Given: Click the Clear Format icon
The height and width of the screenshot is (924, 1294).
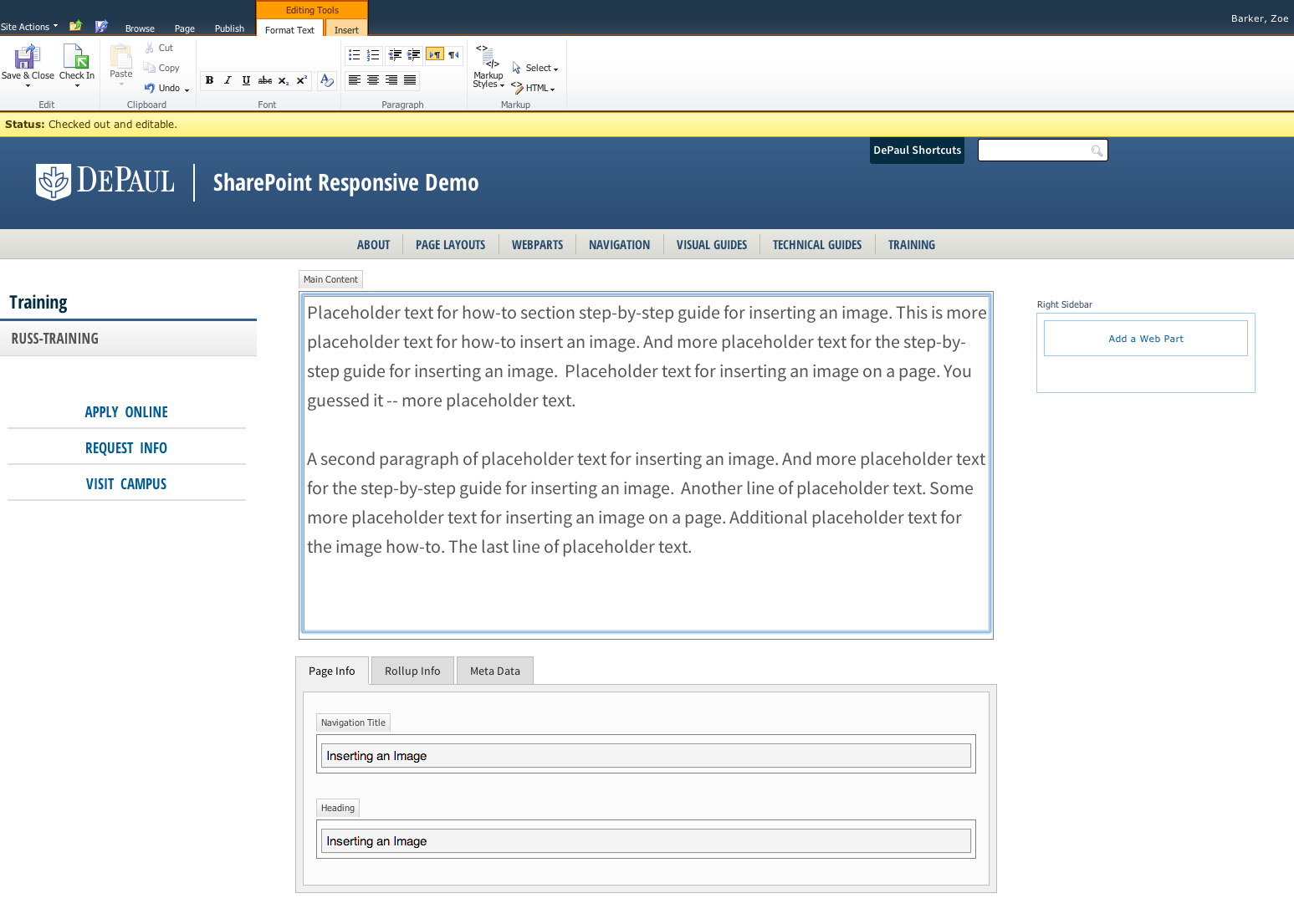Looking at the screenshot, I should 327,80.
